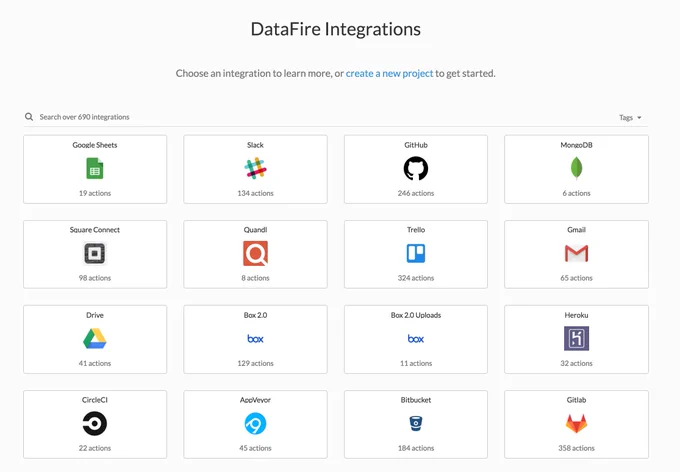Expand the Tags dropdown
Screen dimensions: 680x472
coord(630,118)
